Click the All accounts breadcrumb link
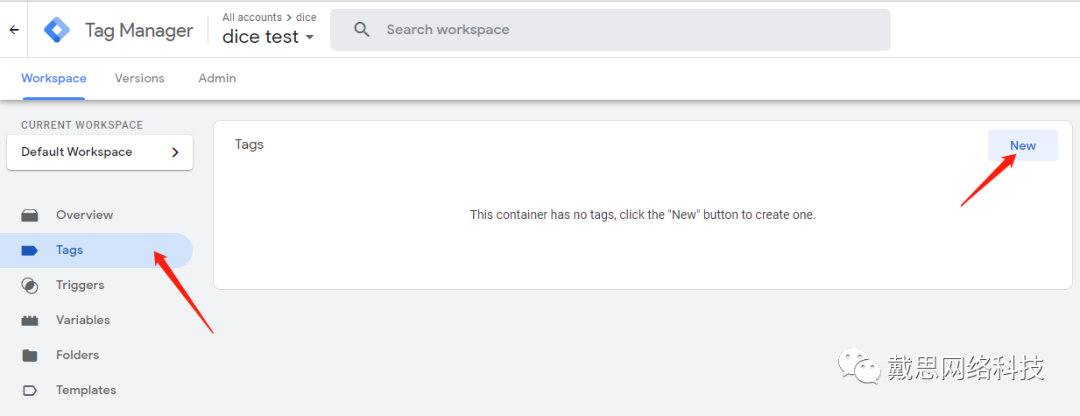Image resolution: width=1080 pixels, height=416 pixels. point(252,17)
